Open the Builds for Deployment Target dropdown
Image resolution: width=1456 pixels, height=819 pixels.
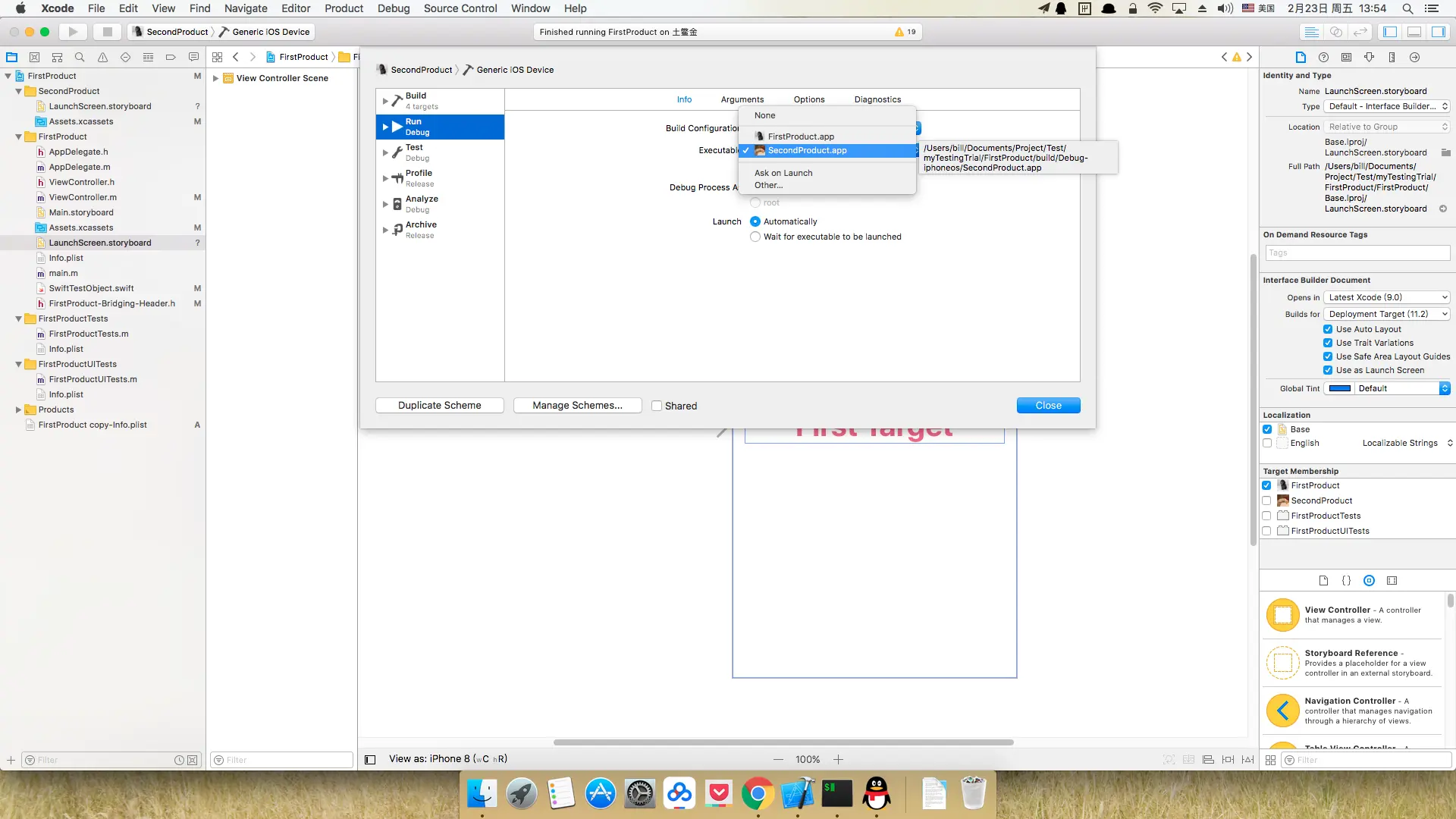(x=1388, y=314)
